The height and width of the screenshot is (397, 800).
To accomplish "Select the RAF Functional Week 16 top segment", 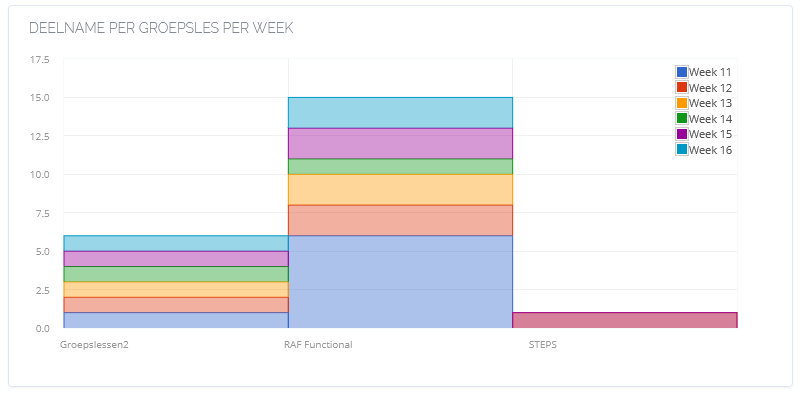I will click(401, 113).
